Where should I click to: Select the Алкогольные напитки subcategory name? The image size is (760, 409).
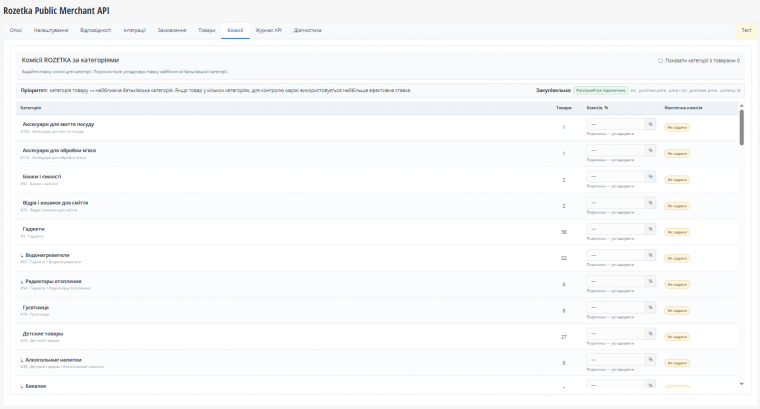tap(53, 360)
